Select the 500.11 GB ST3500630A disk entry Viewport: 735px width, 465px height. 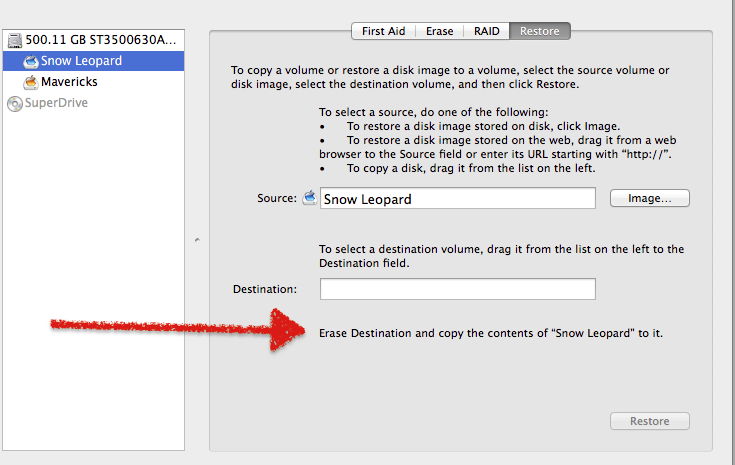pyautogui.click(x=101, y=40)
